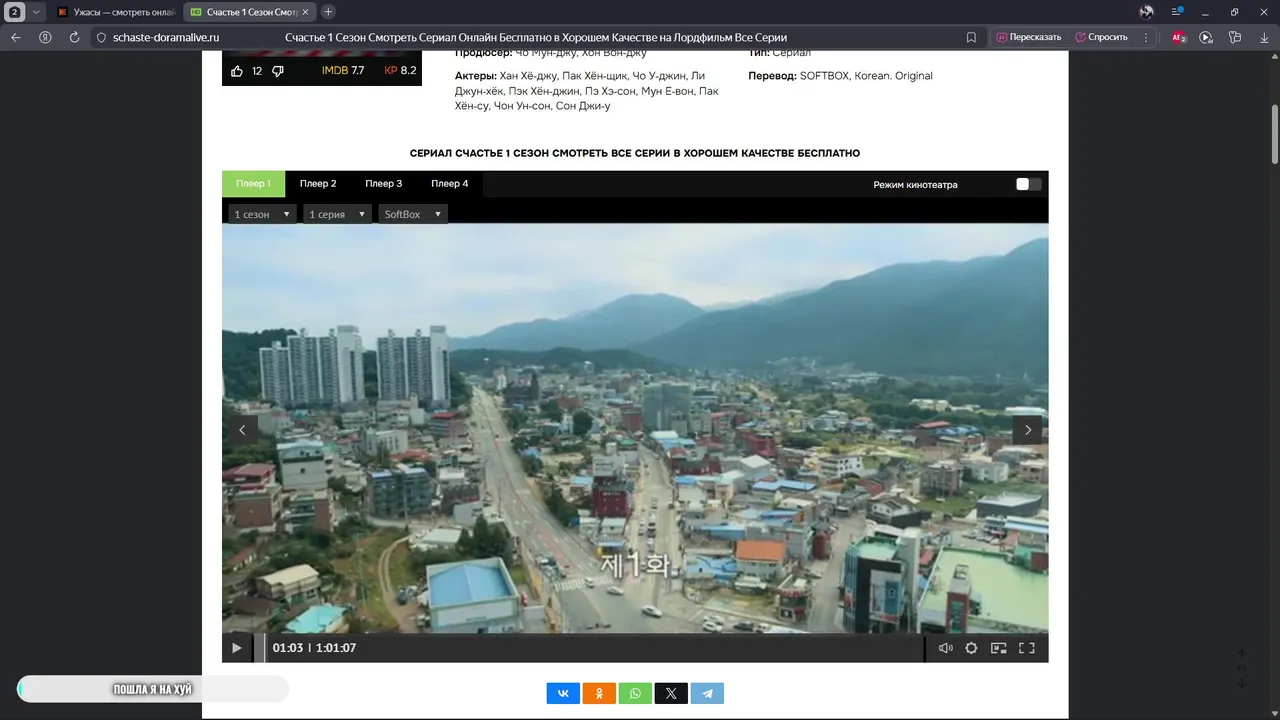Click the Спросить button
The image size is (1280, 720).
pyautogui.click(x=1101, y=37)
